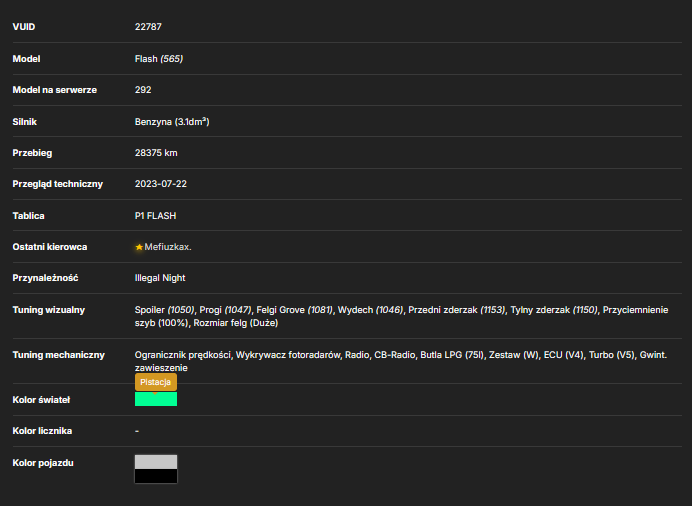Click Wydech (1046) tuning entry
The height and width of the screenshot is (506, 692).
click(x=370, y=310)
